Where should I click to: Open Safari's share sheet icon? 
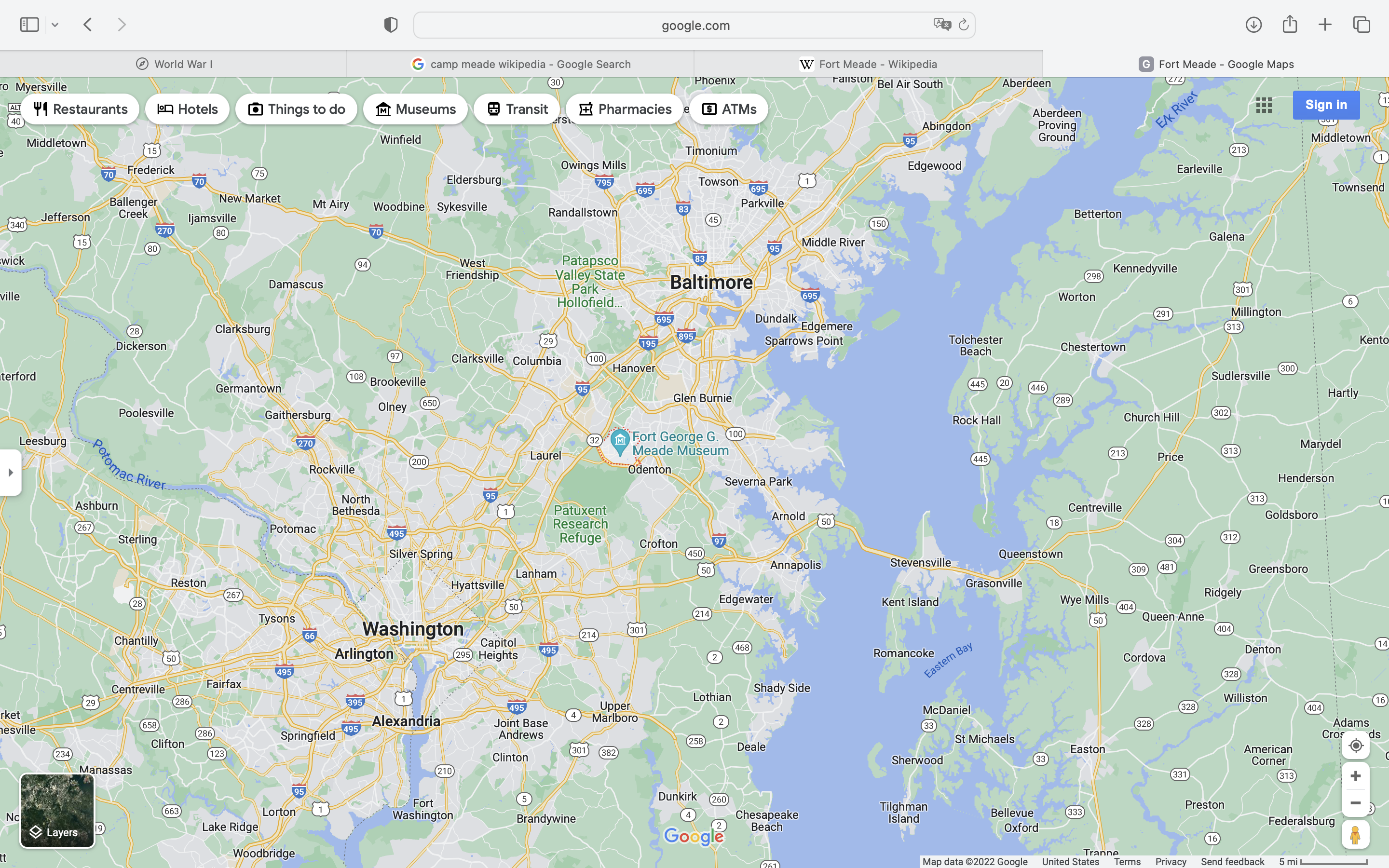[x=1290, y=24]
